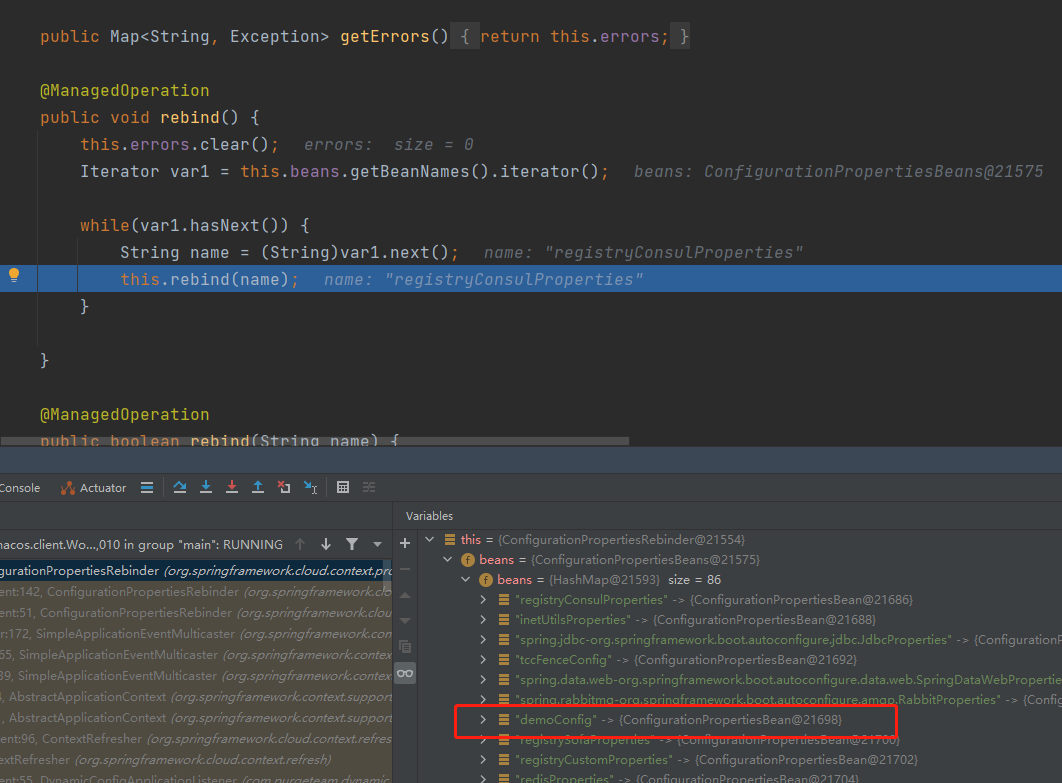Expand the inetUtilsProperties entry
The image size is (1062, 783).
point(483,620)
